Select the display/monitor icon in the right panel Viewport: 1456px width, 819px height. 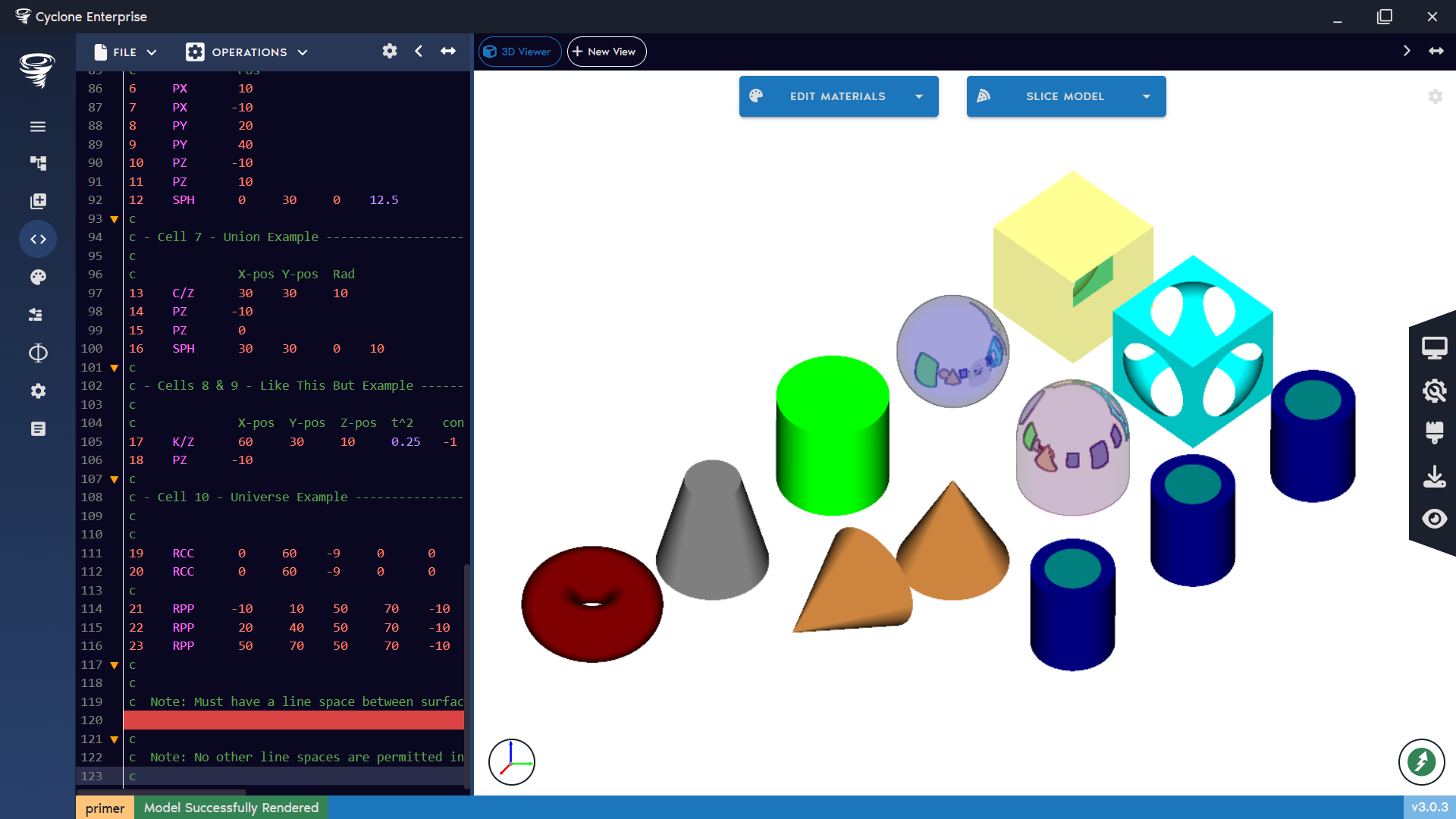coord(1435,347)
